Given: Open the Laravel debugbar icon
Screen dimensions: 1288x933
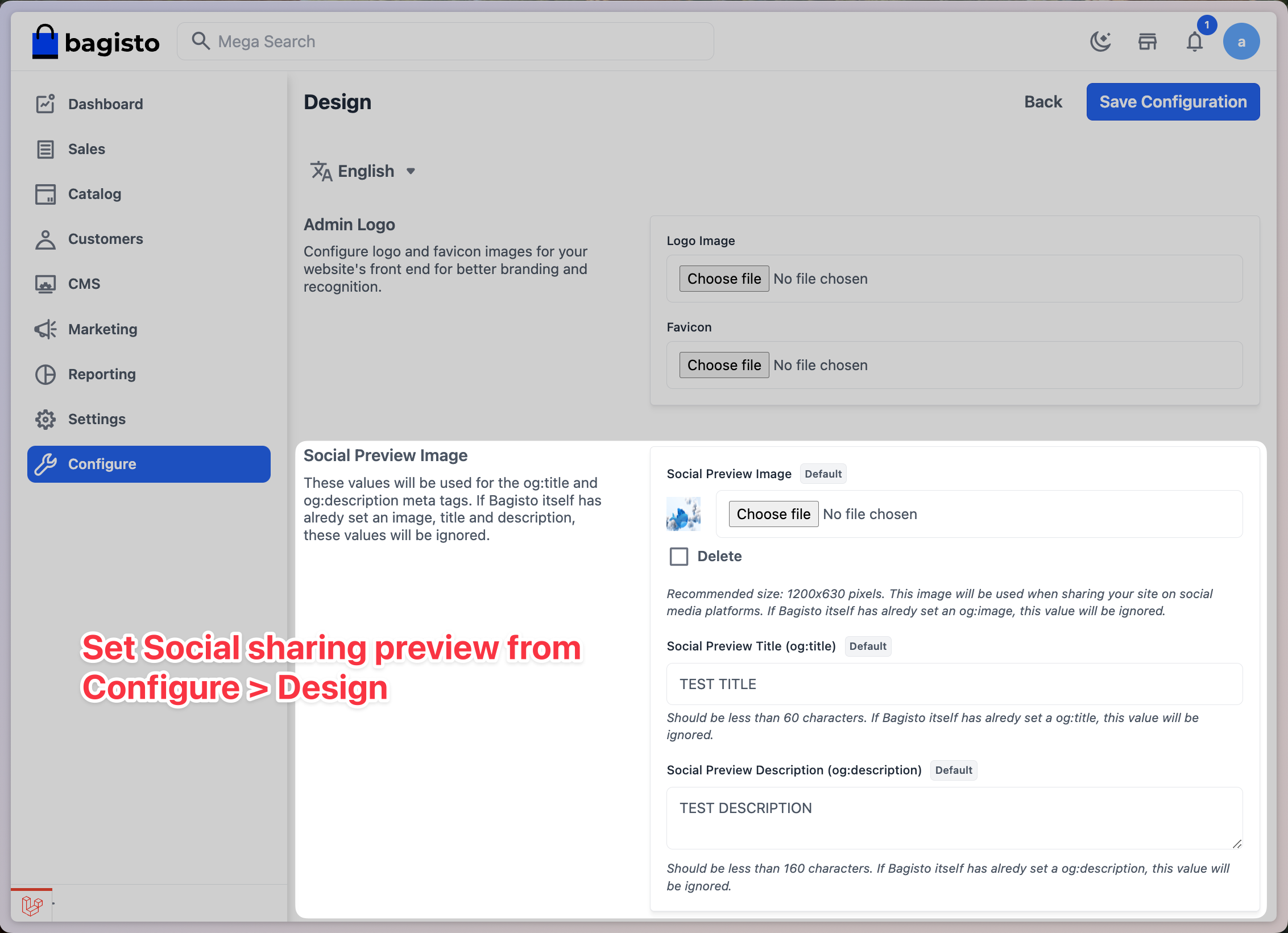Looking at the screenshot, I should [x=32, y=905].
